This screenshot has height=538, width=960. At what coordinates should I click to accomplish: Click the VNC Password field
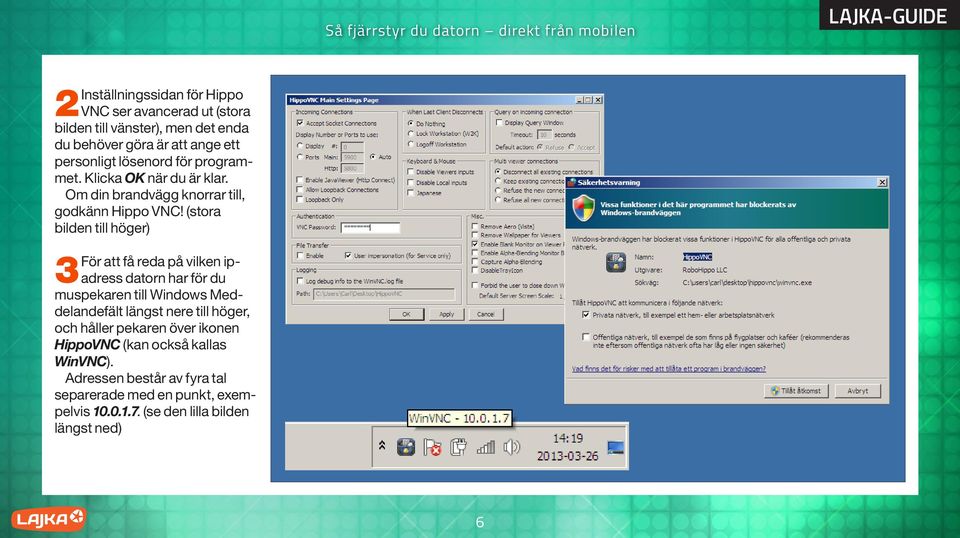click(x=370, y=227)
